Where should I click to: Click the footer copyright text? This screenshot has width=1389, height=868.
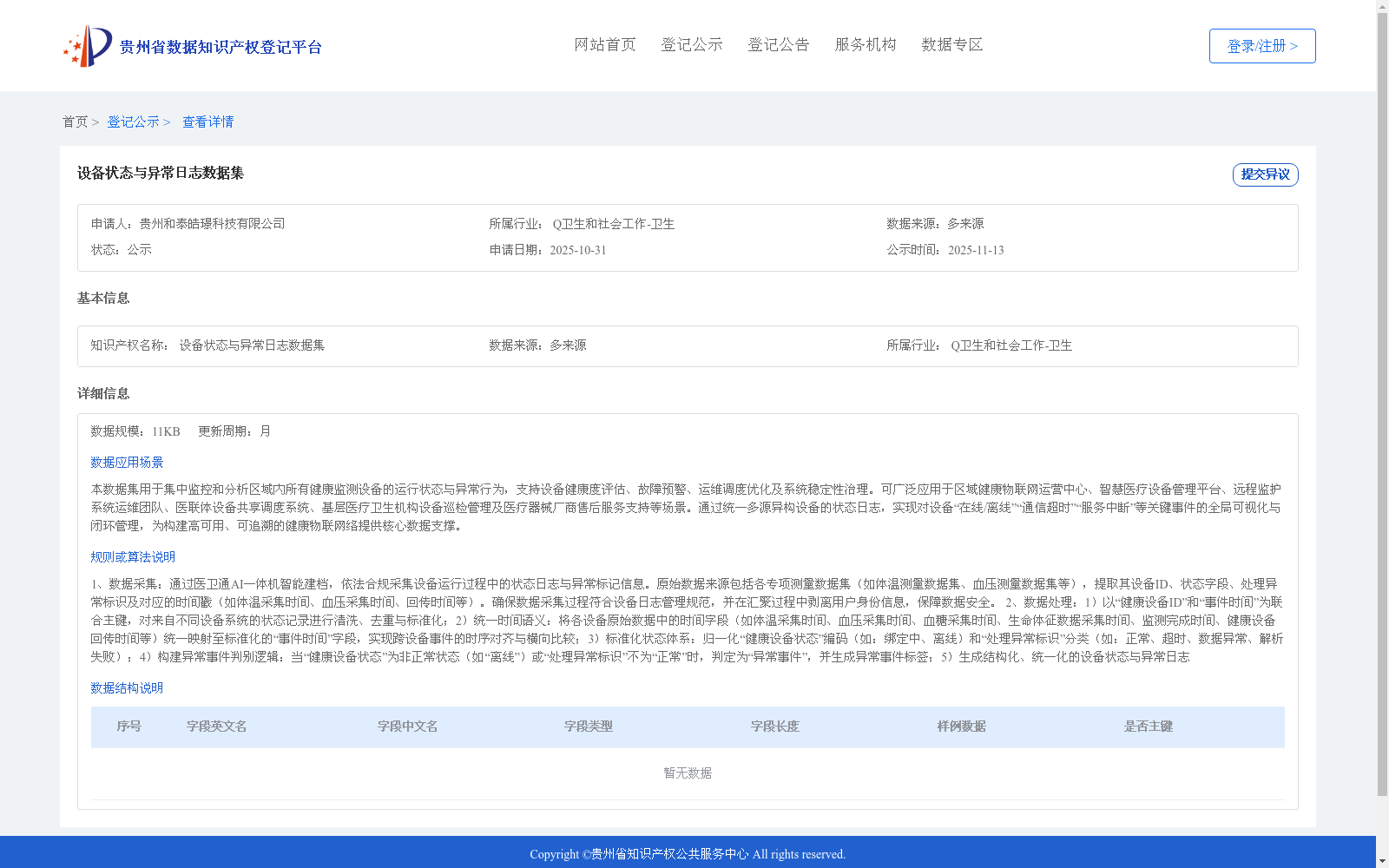click(x=688, y=854)
